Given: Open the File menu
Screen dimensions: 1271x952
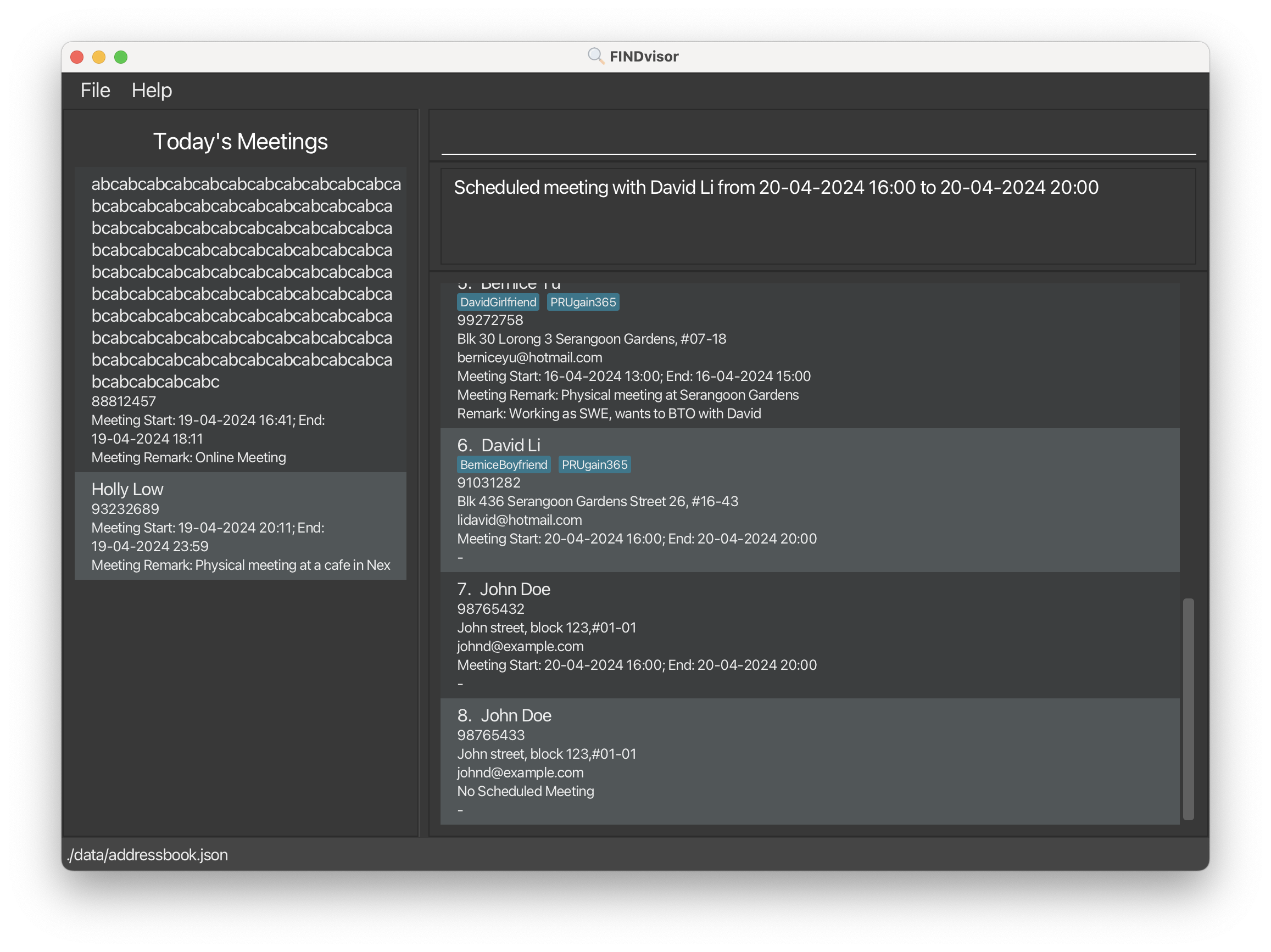Looking at the screenshot, I should [95, 90].
